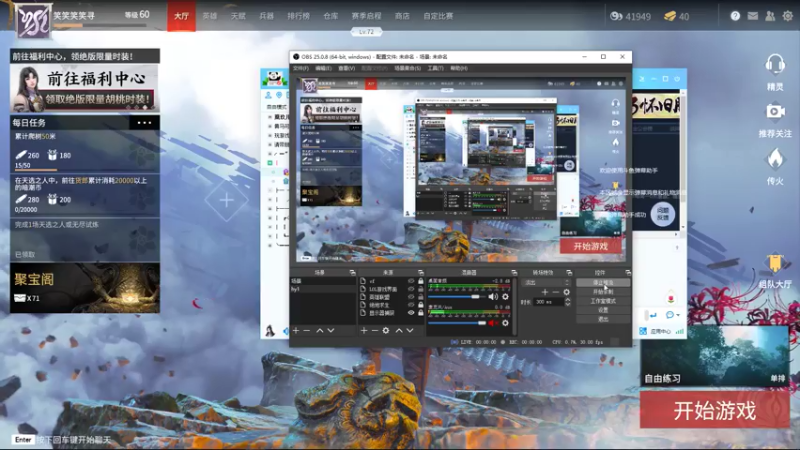Expand the Lv.72 season level tab
The image size is (800, 450).
click(366, 32)
